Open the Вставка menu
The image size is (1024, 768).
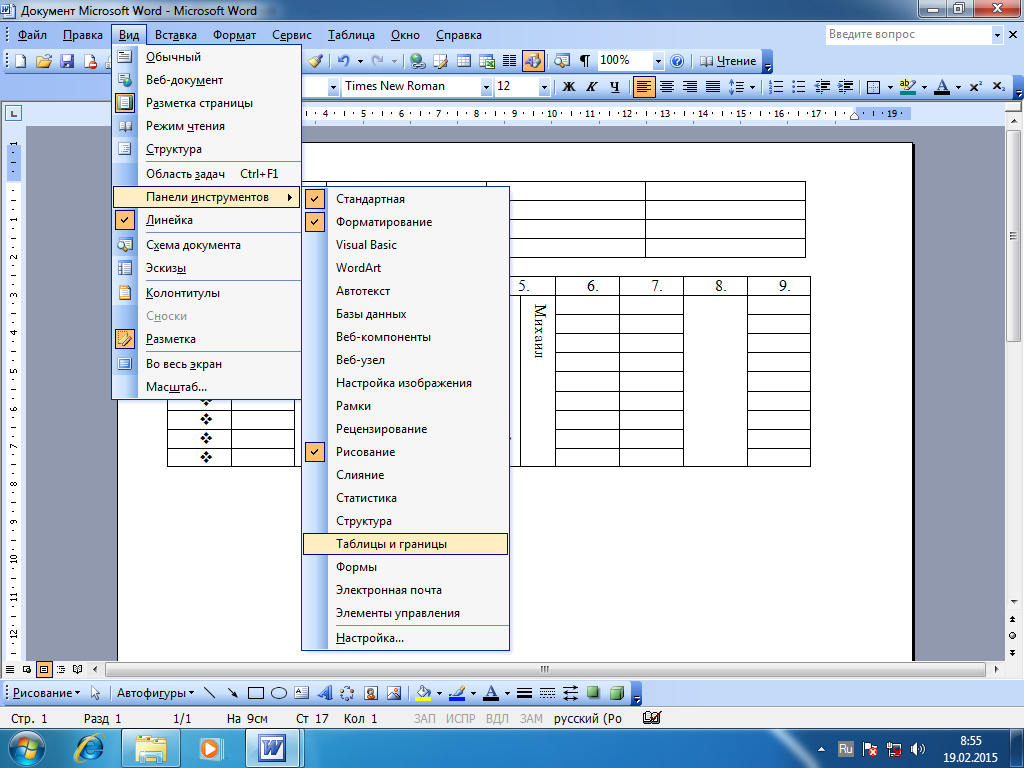176,35
